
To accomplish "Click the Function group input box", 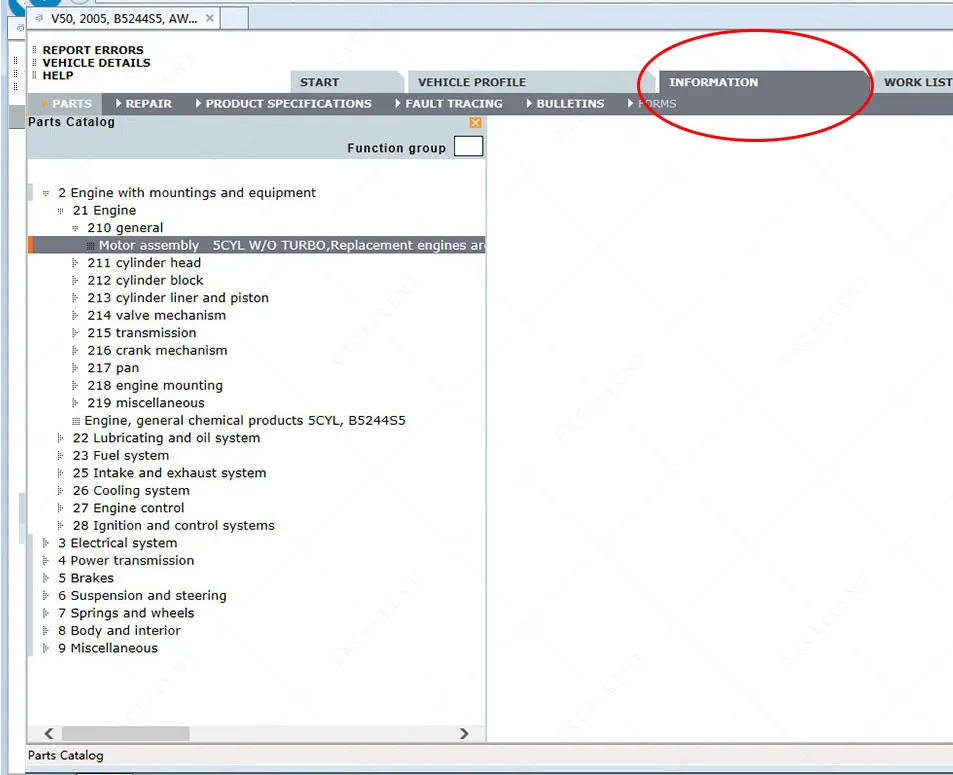I will [x=469, y=146].
